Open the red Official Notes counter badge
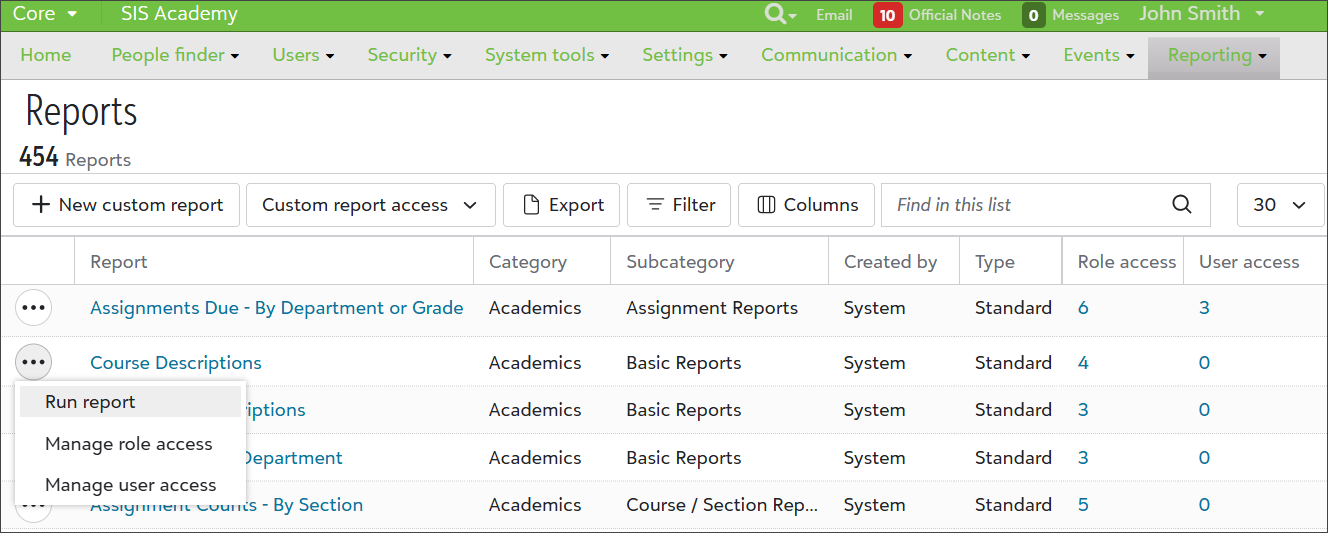Viewport: 1328px width, 533px height. click(887, 15)
